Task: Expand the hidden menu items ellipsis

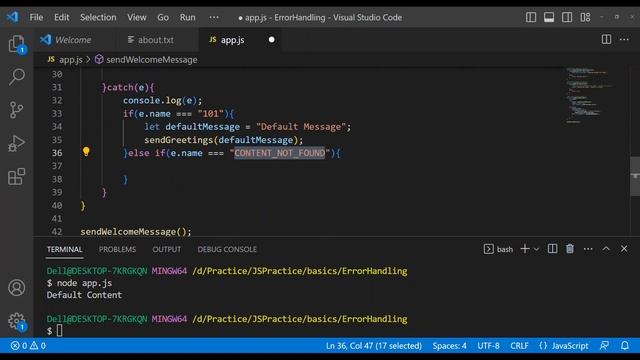Action: click(x=214, y=17)
